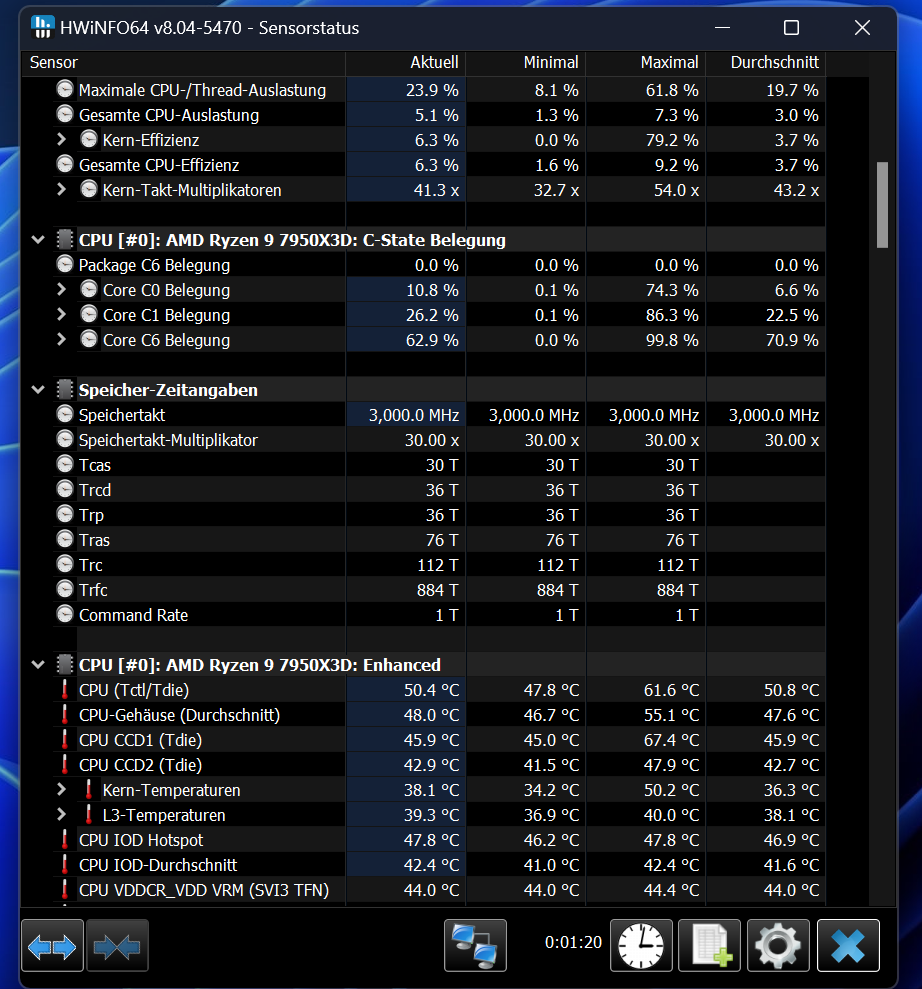Screen dimensions: 922x989
Task: Click gauge icon beside Trfc
Action: pos(65,589)
